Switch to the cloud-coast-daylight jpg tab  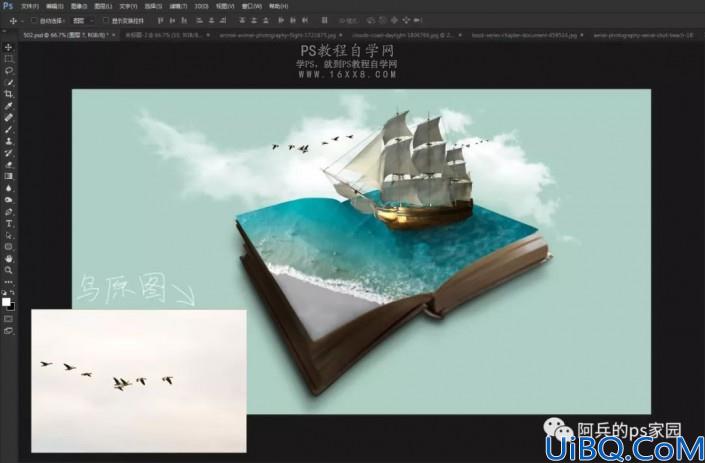pos(402,35)
